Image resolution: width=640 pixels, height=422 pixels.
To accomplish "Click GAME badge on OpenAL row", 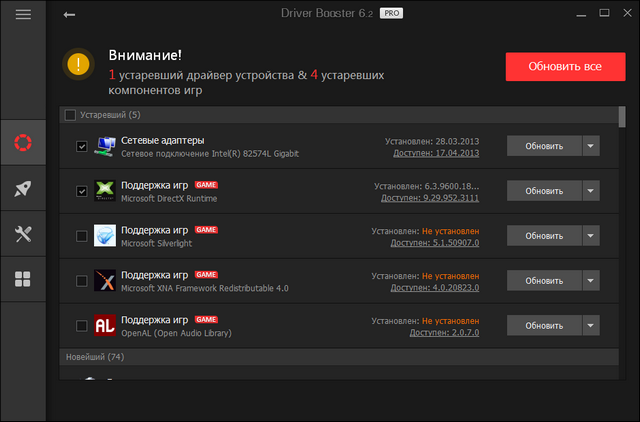I will (206, 320).
